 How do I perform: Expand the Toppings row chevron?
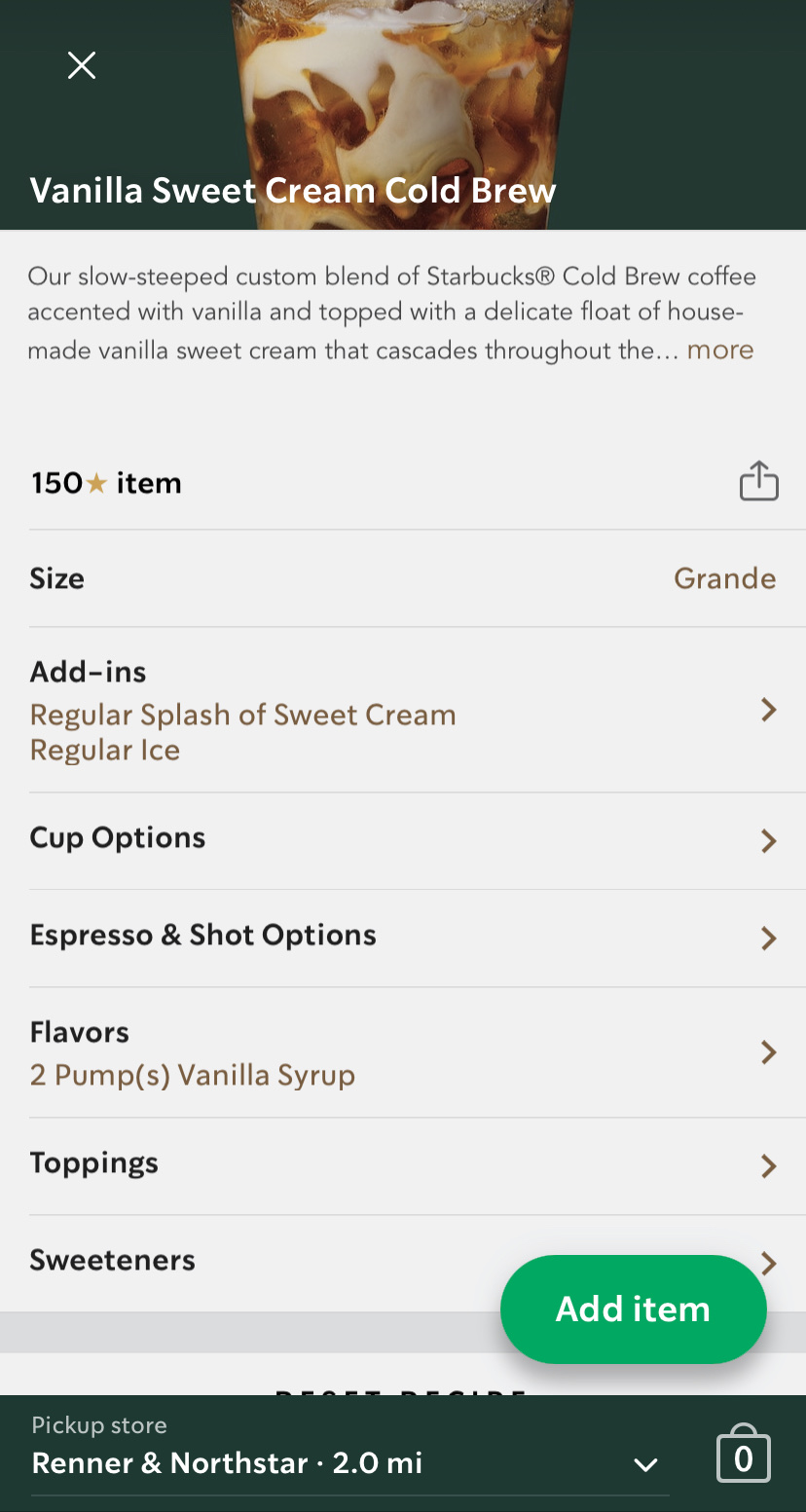click(768, 1165)
